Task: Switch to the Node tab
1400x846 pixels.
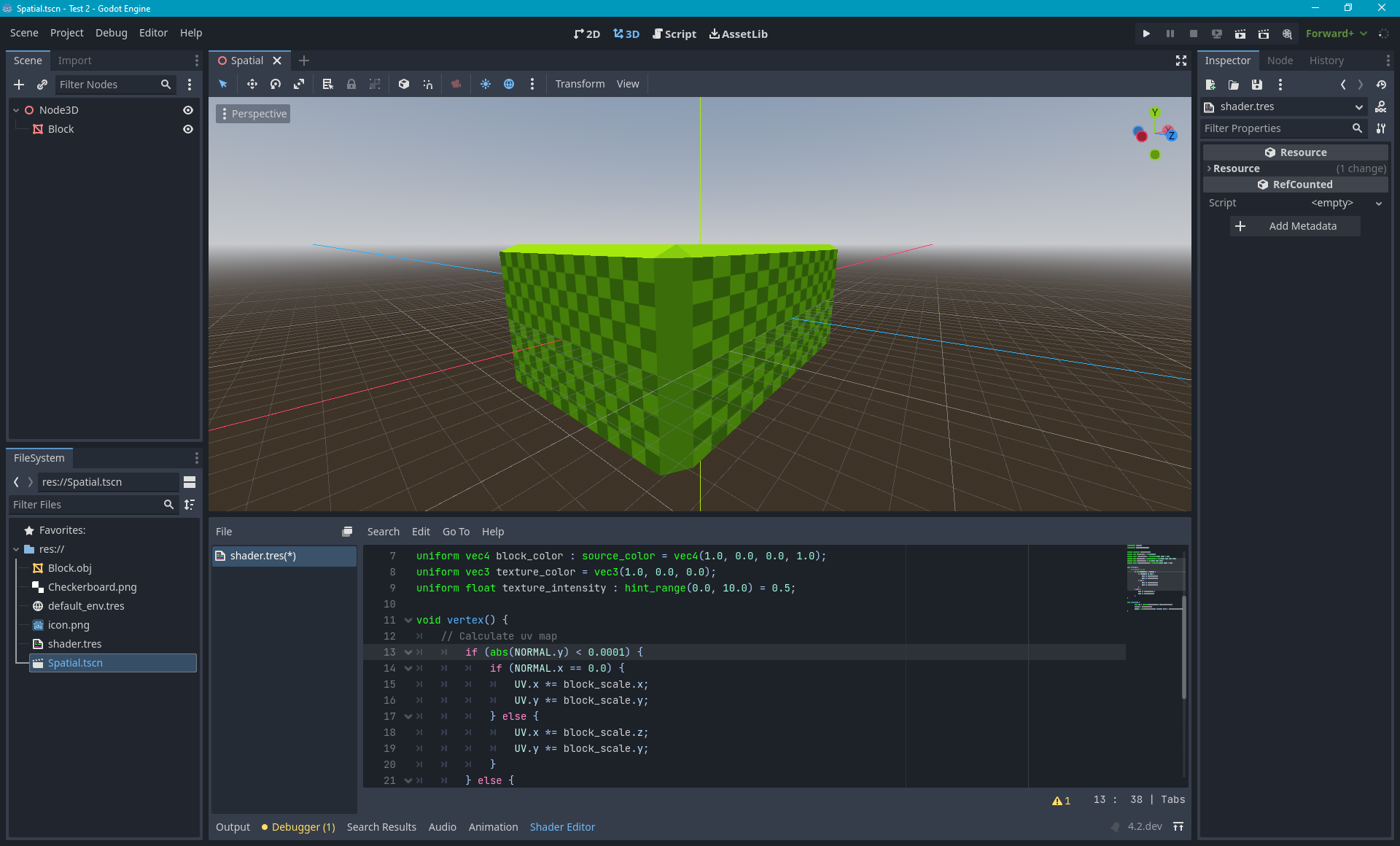Action: pyautogui.click(x=1280, y=60)
